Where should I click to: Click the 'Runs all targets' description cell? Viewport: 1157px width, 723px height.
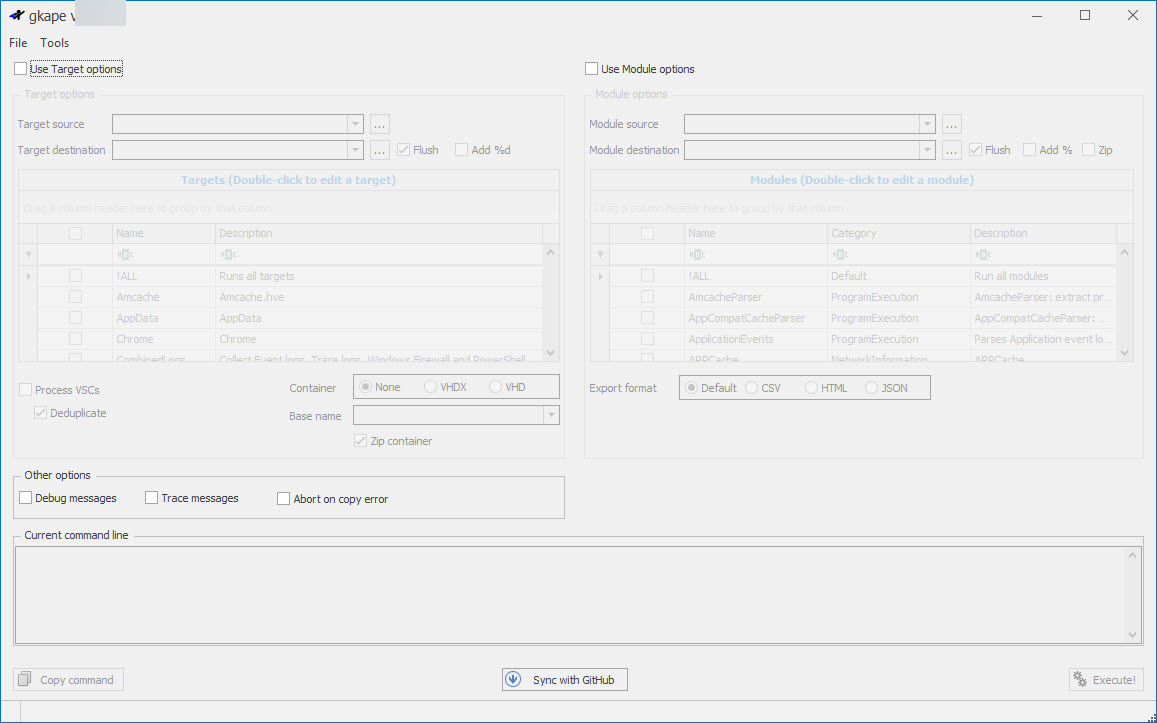pyautogui.click(x=379, y=276)
